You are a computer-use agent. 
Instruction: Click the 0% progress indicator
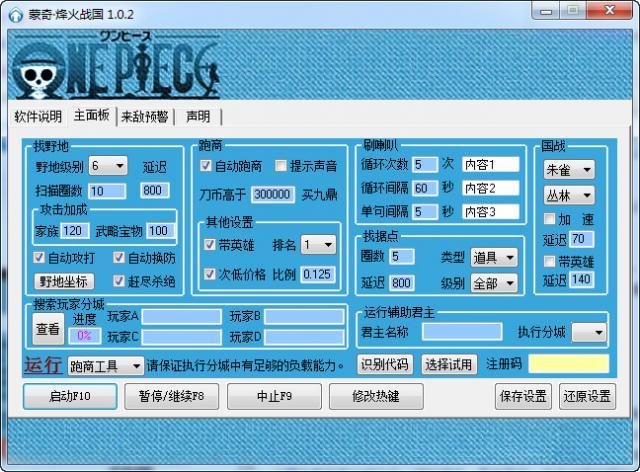tap(84, 336)
